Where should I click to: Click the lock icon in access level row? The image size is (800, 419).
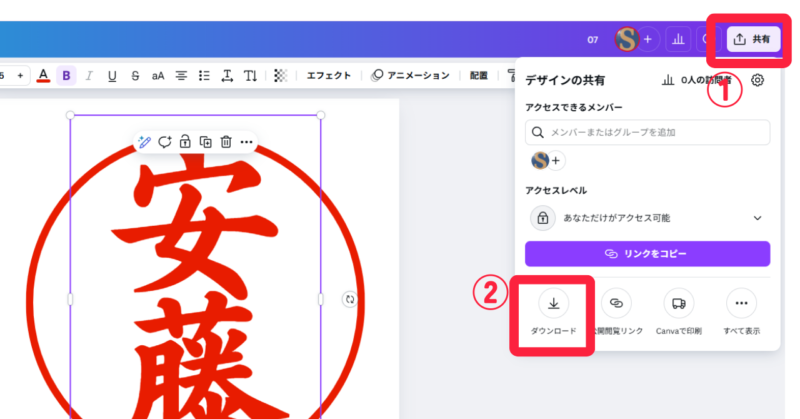542,218
